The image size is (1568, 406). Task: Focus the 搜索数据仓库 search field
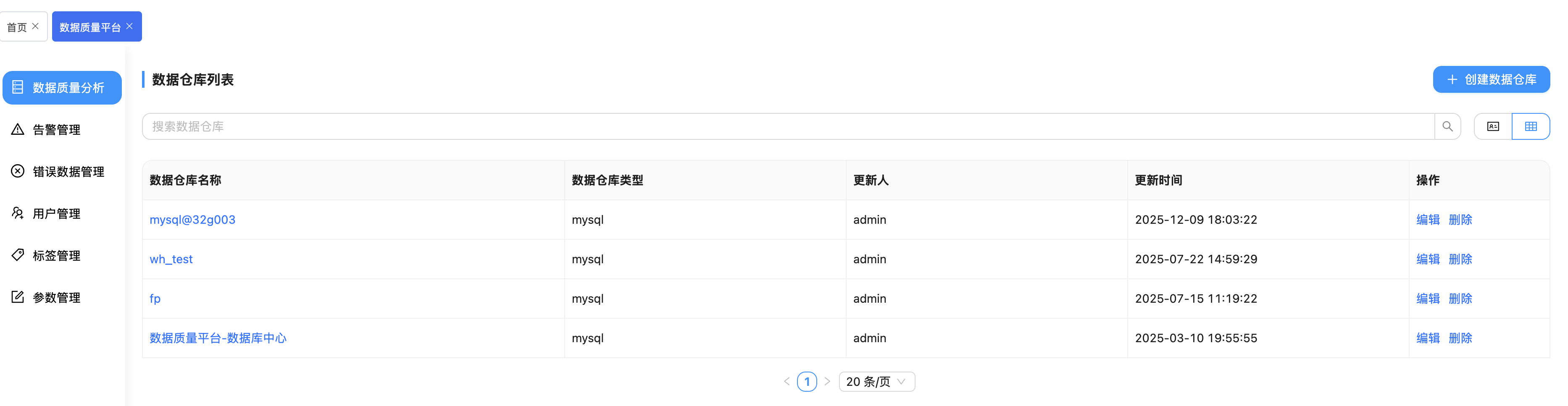[788, 127]
